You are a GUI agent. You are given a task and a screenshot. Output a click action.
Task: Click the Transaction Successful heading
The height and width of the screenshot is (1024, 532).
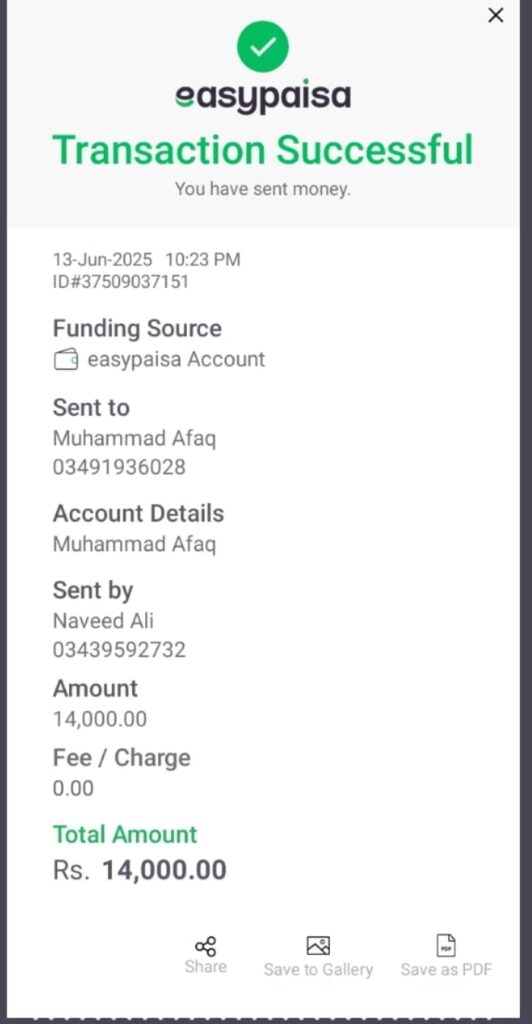pos(262,150)
